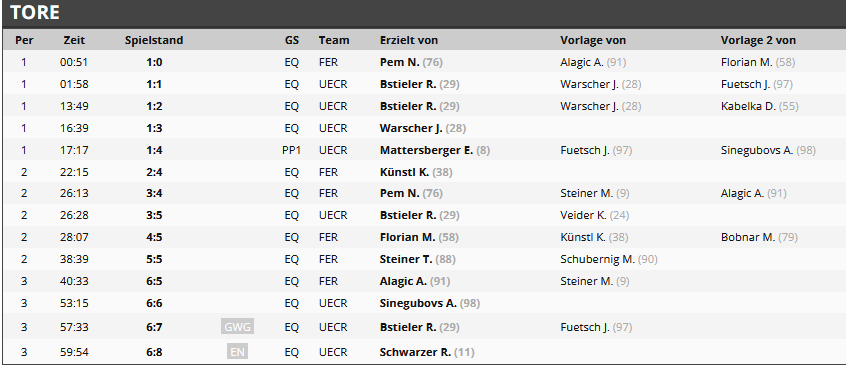Click the Spielstand column header

tap(154, 40)
